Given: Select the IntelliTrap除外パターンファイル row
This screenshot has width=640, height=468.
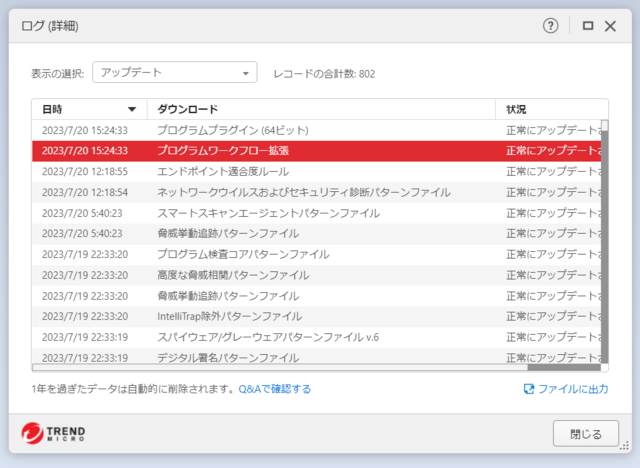Looking at the screenshot, I should tap(316, 317).
